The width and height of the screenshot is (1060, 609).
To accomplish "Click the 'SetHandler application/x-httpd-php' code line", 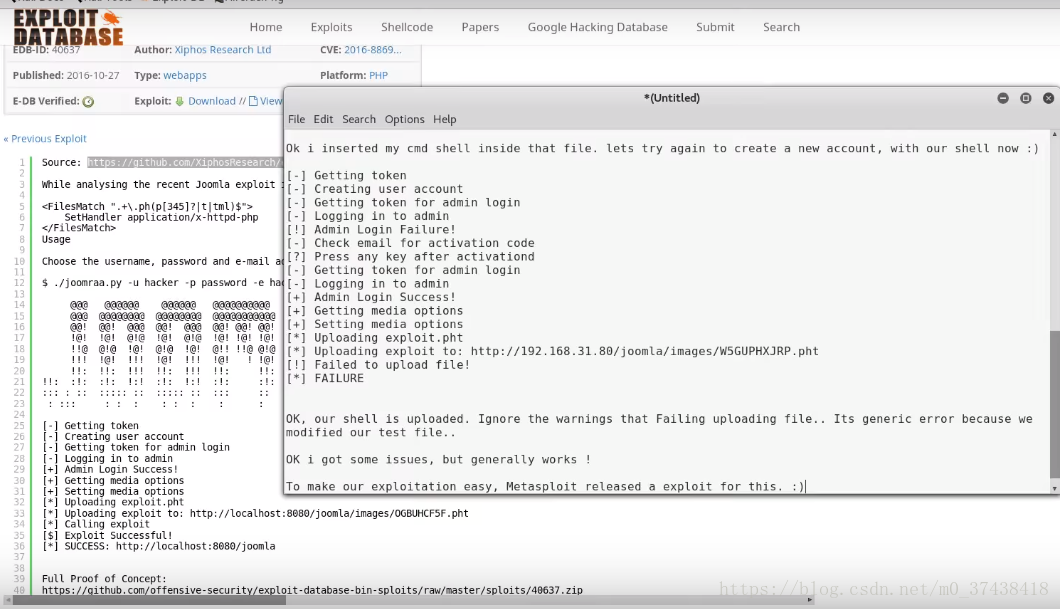I will pos(162,217).
